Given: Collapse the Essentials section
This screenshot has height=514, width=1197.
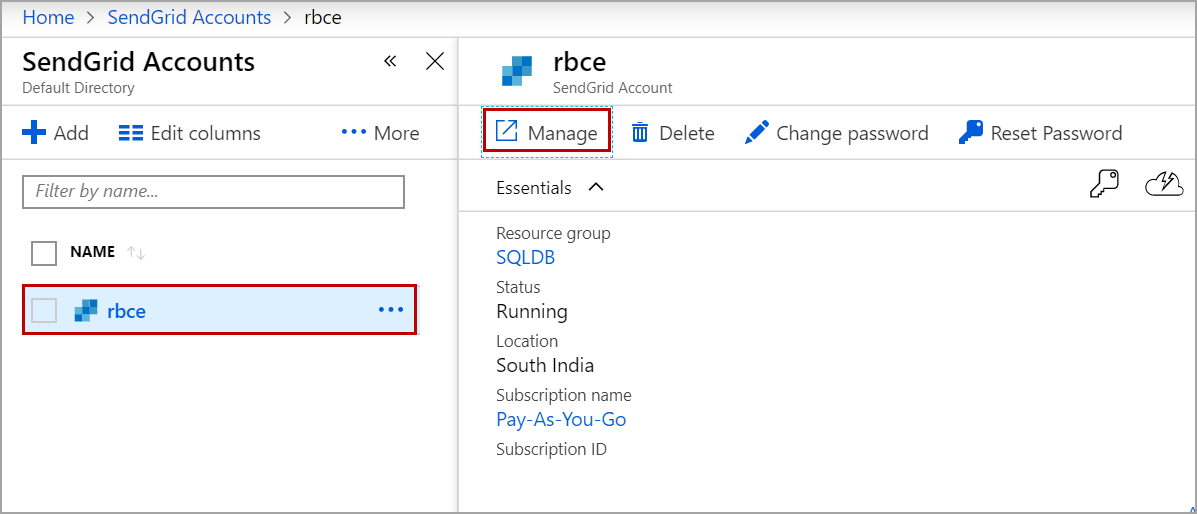Looking at the screenshot, I should click(x=596, y=187).
